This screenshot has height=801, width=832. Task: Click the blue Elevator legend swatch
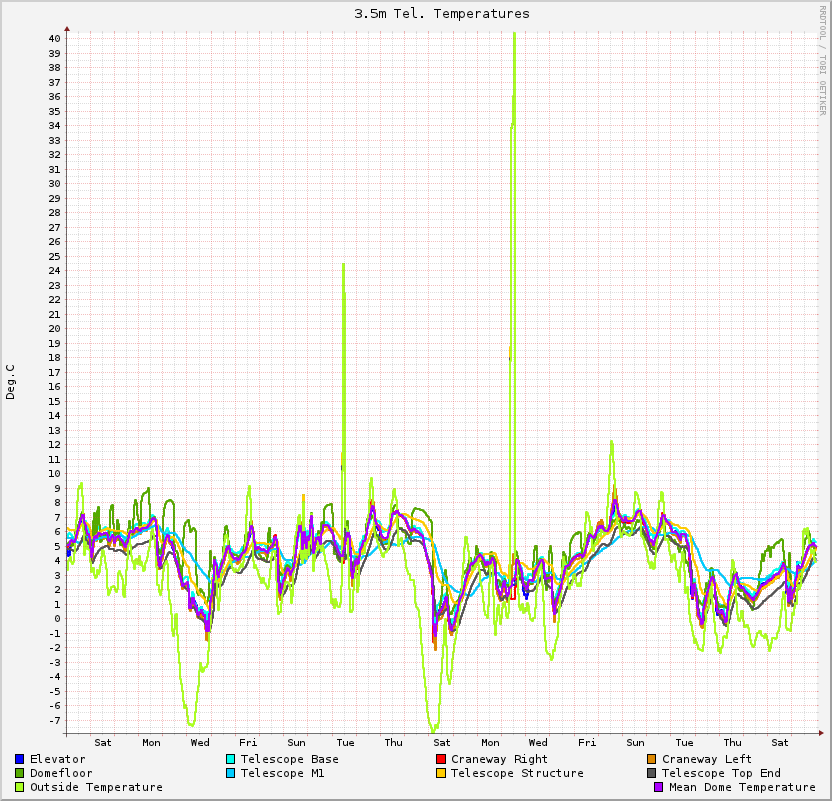[20, 759]
